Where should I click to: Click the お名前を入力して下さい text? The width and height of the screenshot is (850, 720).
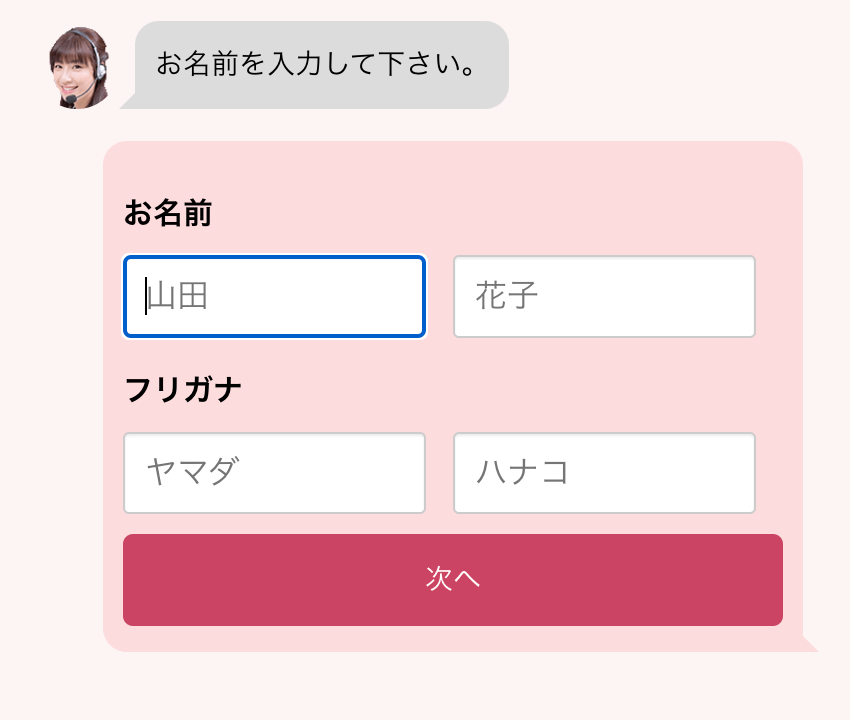pyautogui.click(x=314, y=65)
